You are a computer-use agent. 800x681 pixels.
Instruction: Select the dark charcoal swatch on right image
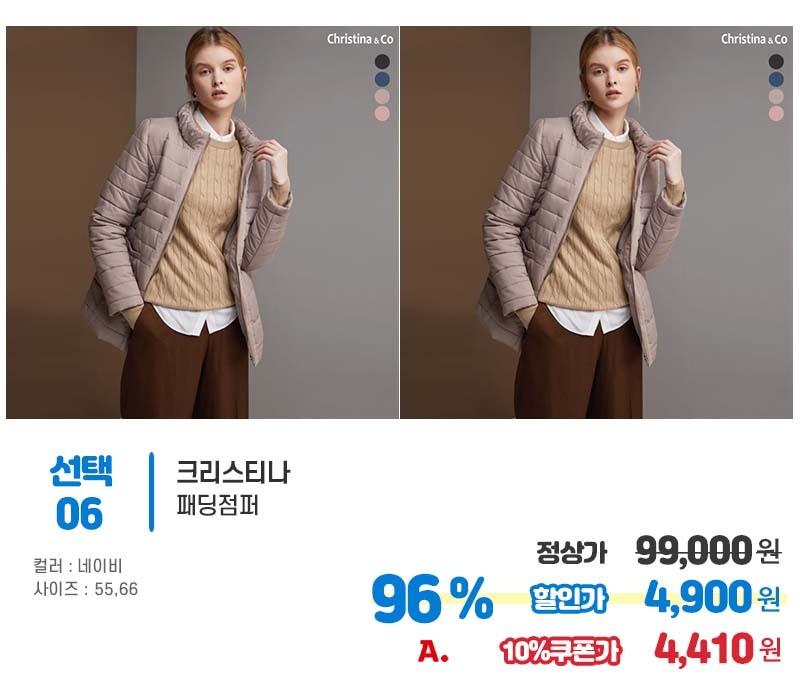(776, 62)
